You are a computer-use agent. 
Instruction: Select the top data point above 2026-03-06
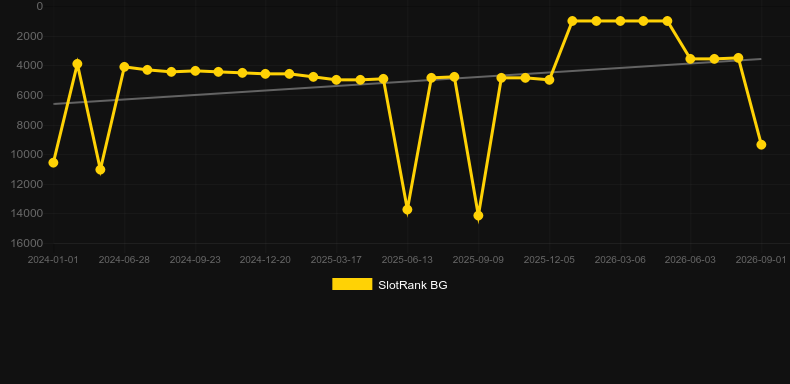620,21
